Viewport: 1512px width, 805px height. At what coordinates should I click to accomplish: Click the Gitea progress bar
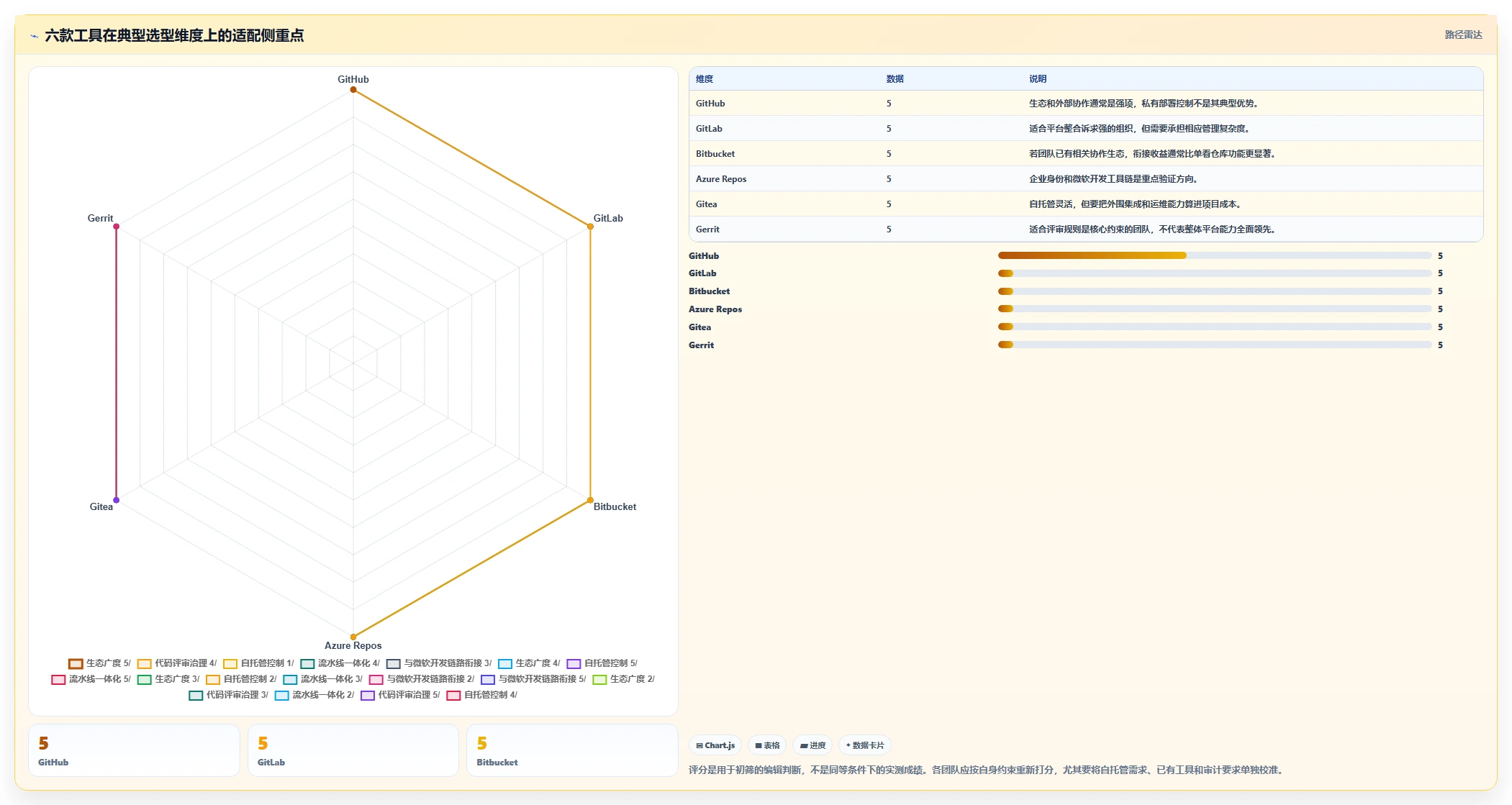pos(1215,327)
